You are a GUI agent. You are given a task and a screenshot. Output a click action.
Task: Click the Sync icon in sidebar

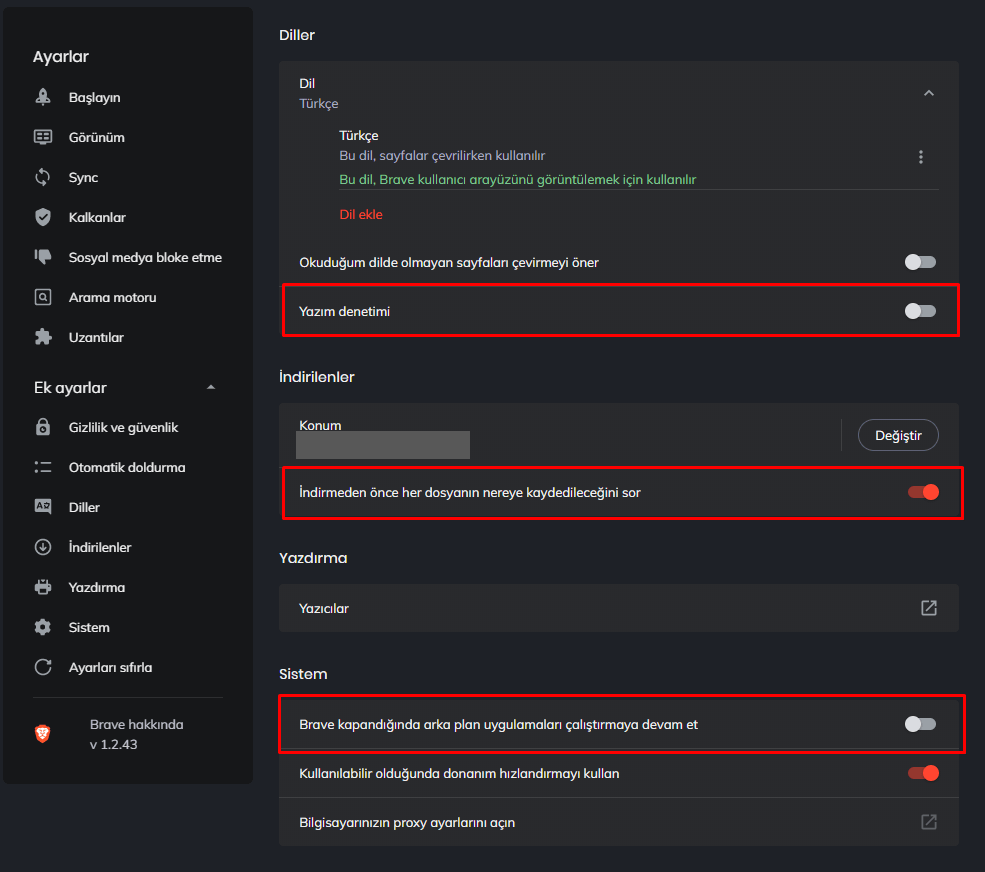click(44, 177)
